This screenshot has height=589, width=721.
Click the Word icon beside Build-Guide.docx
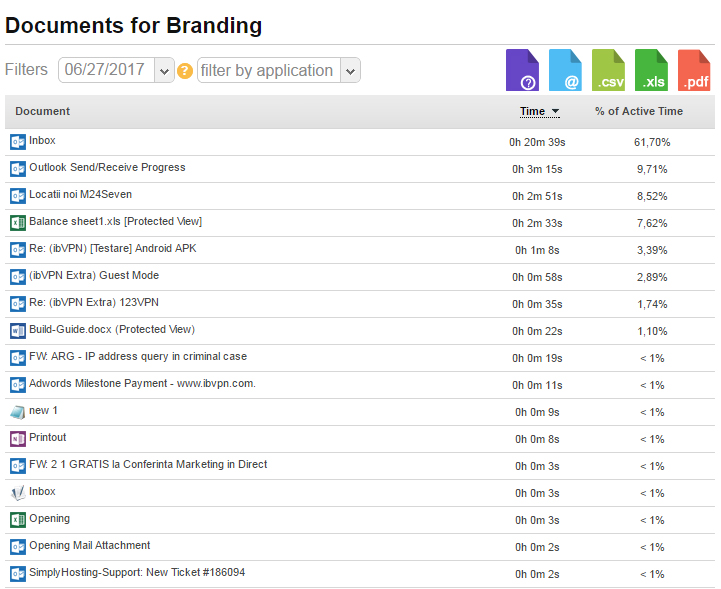[18, 330]
